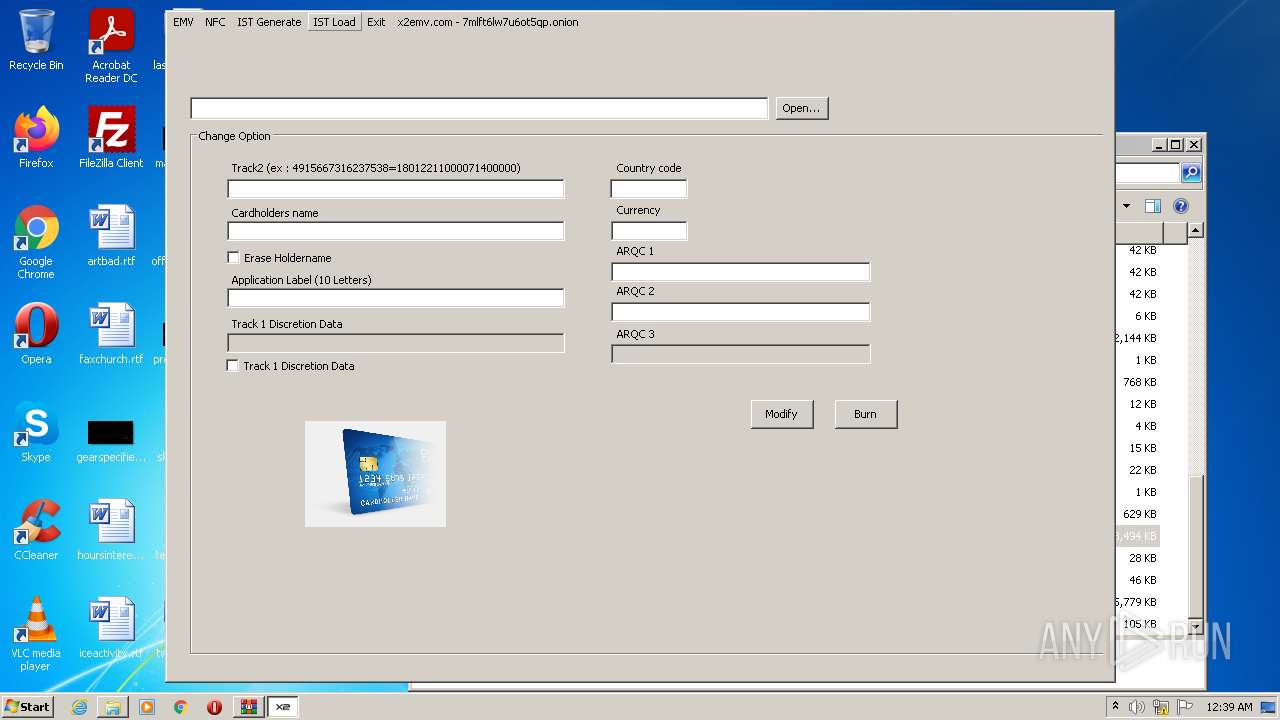
Task: Click Opera icon in taskbar
Action: coord(214,707)
